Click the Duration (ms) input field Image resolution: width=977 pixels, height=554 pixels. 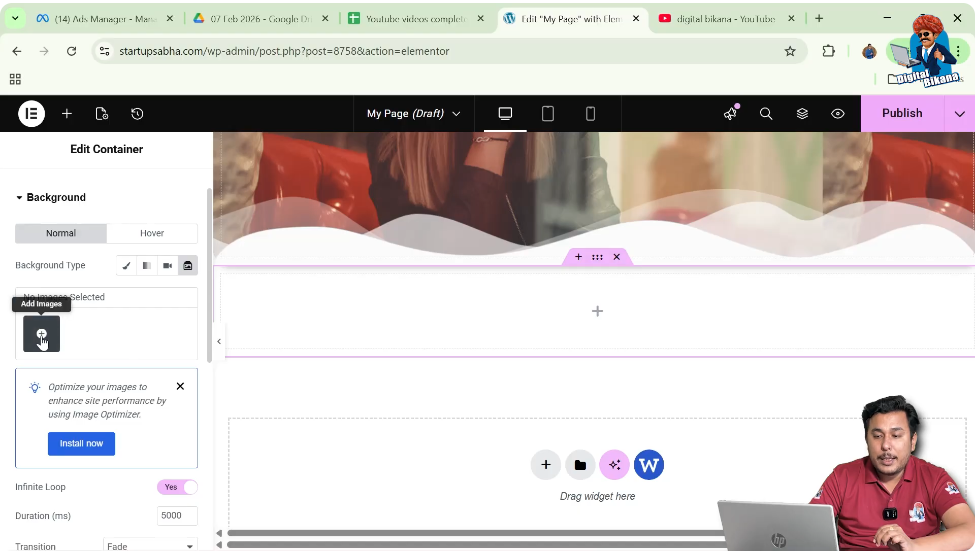point(177,516)
